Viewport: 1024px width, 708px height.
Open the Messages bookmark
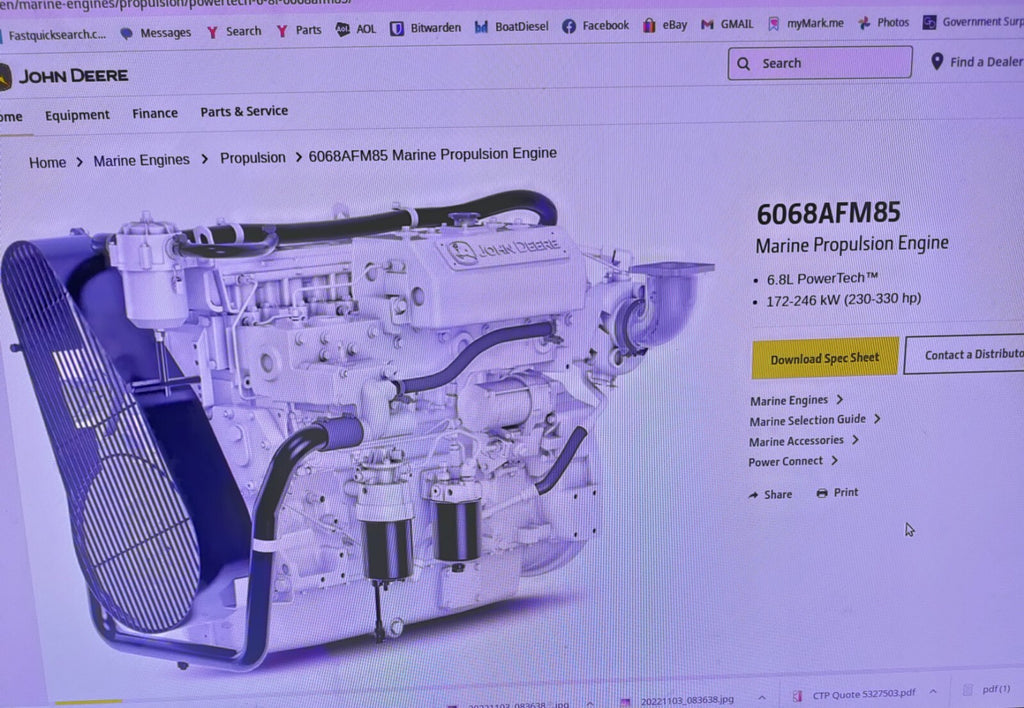pos(155,33)
